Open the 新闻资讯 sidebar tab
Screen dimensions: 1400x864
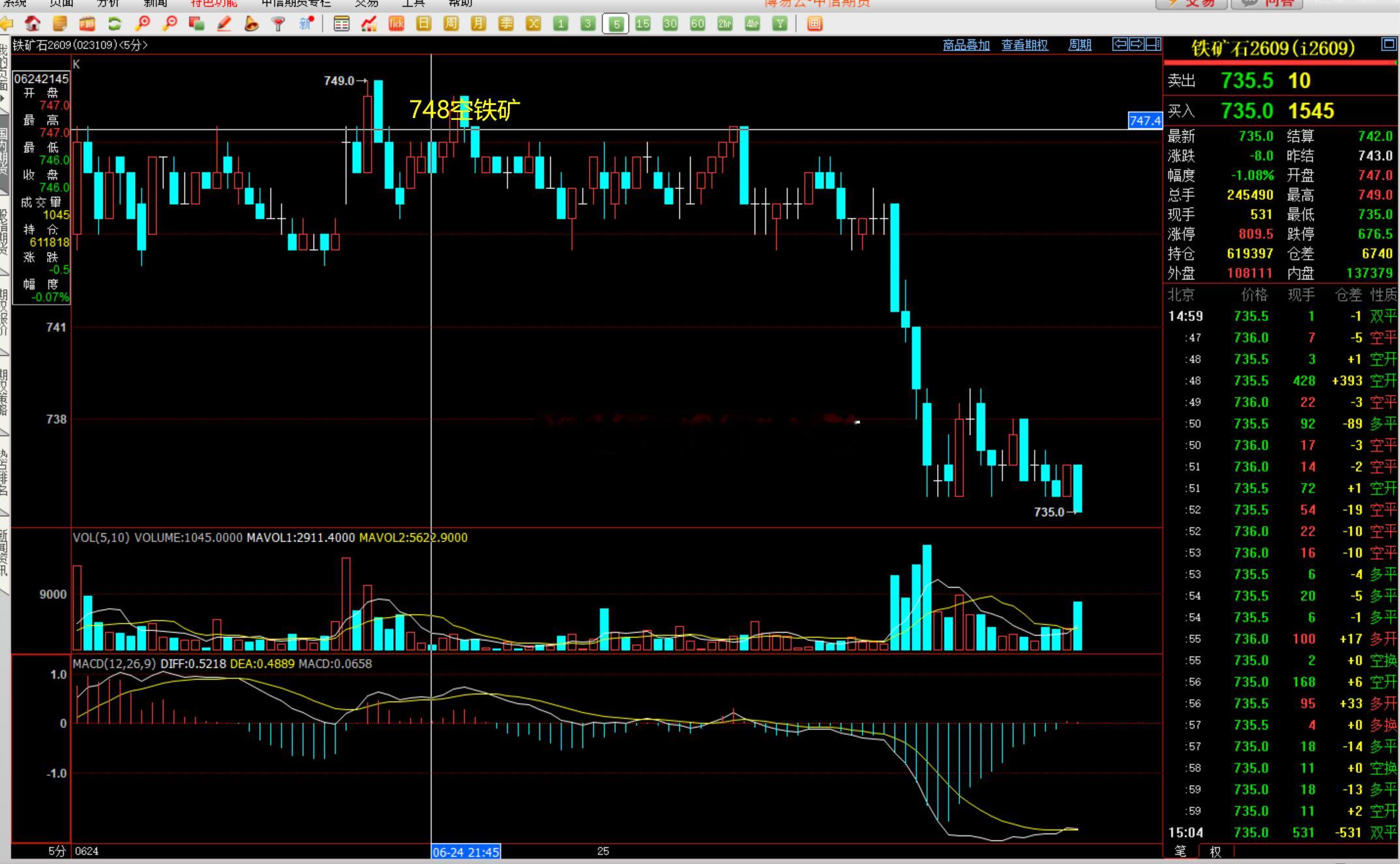[x=5, y=553]
